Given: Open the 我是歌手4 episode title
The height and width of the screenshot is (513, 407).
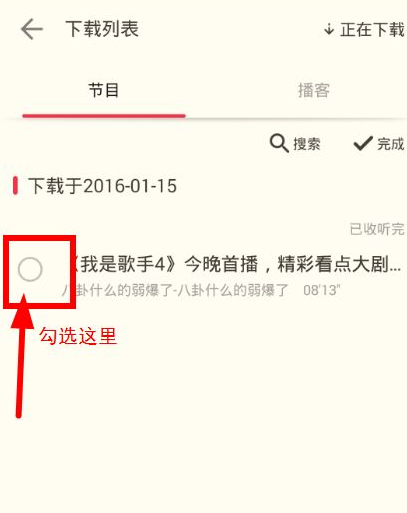Looking at the screenshot, I should [235, 264].
